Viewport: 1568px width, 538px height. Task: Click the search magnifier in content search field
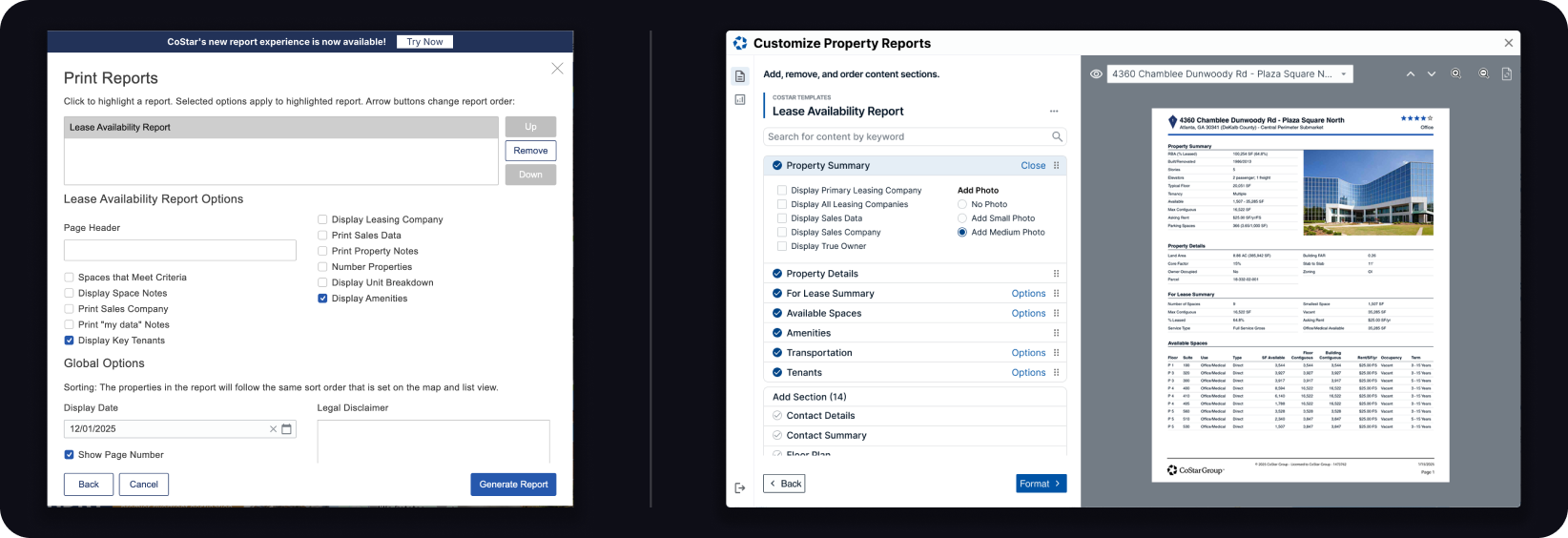click(1057, 136)
